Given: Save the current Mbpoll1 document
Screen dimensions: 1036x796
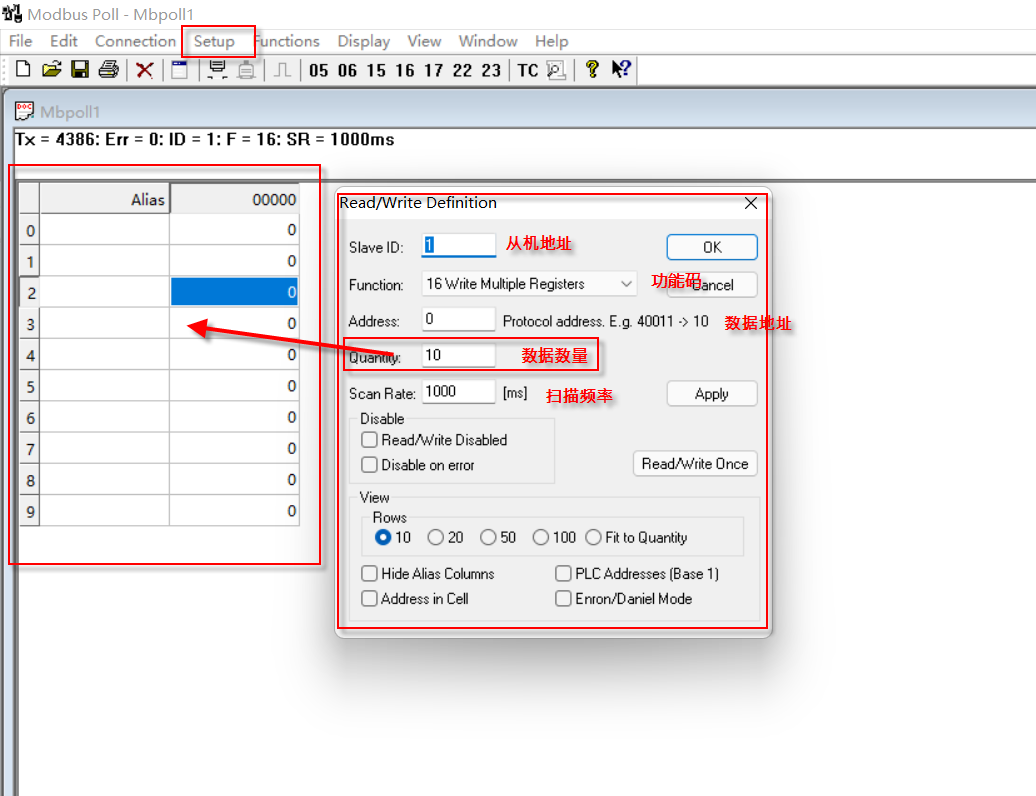Looking at the screenshot, I should coord(80,69).
